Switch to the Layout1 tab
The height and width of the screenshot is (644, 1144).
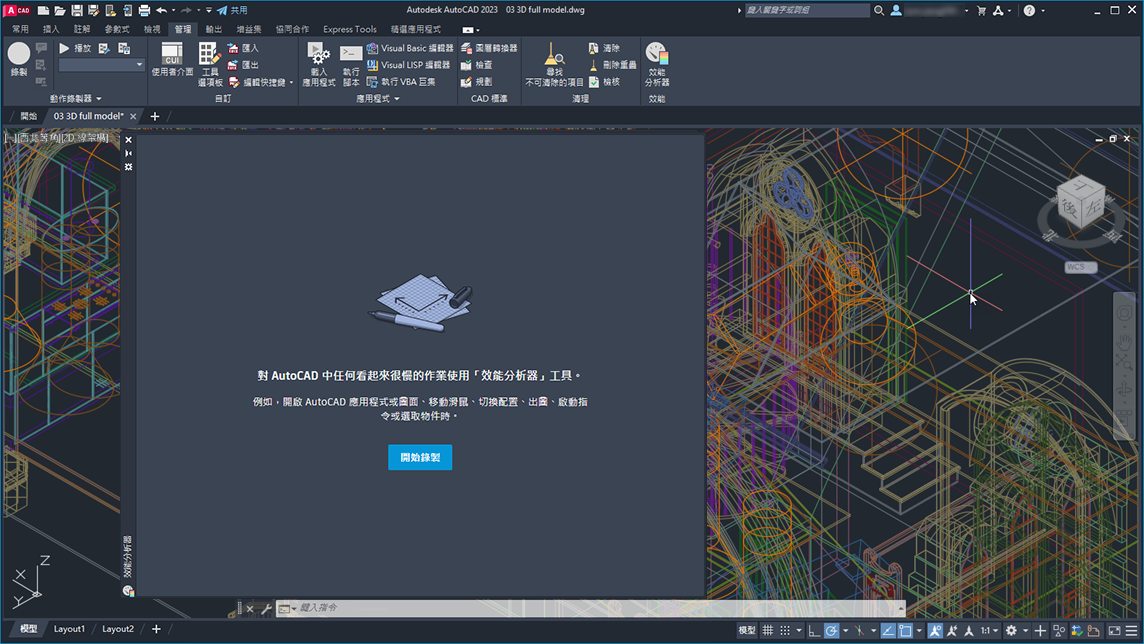pos(69,629)
